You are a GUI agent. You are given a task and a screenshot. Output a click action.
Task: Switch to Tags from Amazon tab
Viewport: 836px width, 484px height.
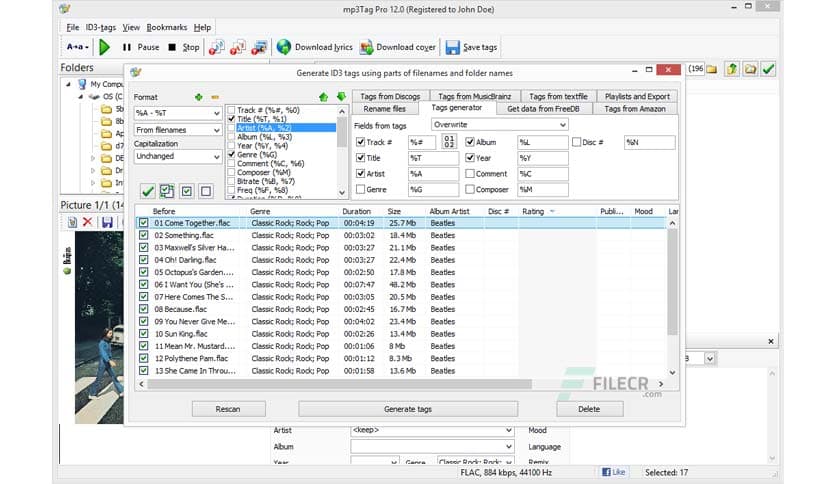point(634,109)
